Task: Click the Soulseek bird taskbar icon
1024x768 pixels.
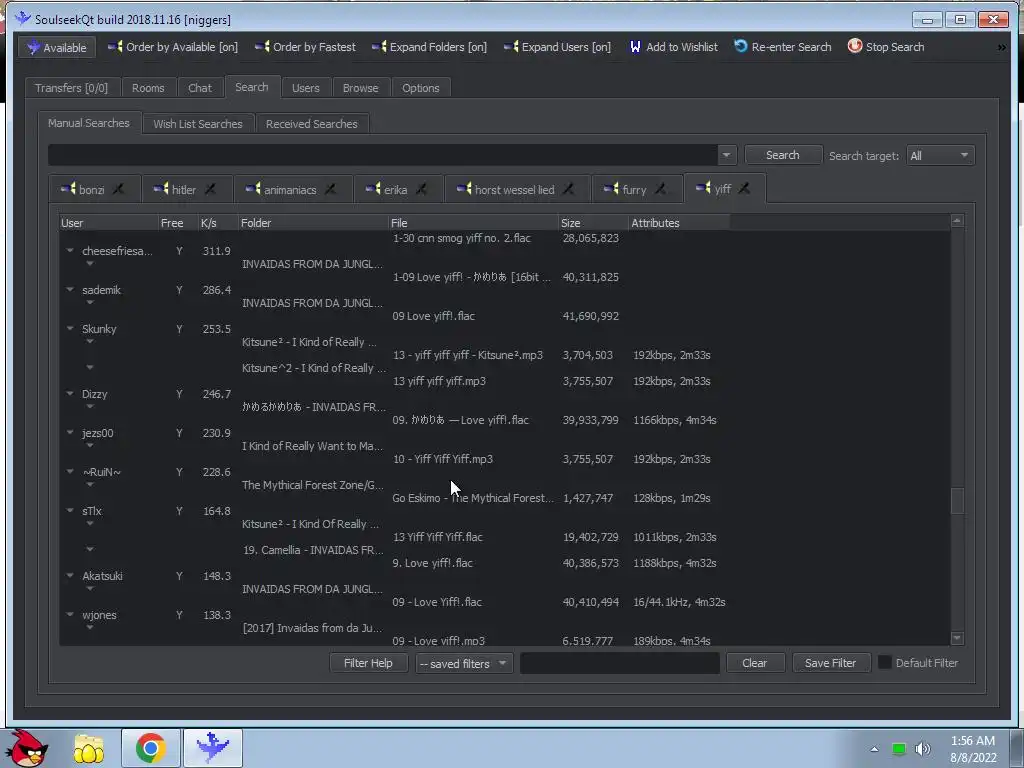Action: 213,748
